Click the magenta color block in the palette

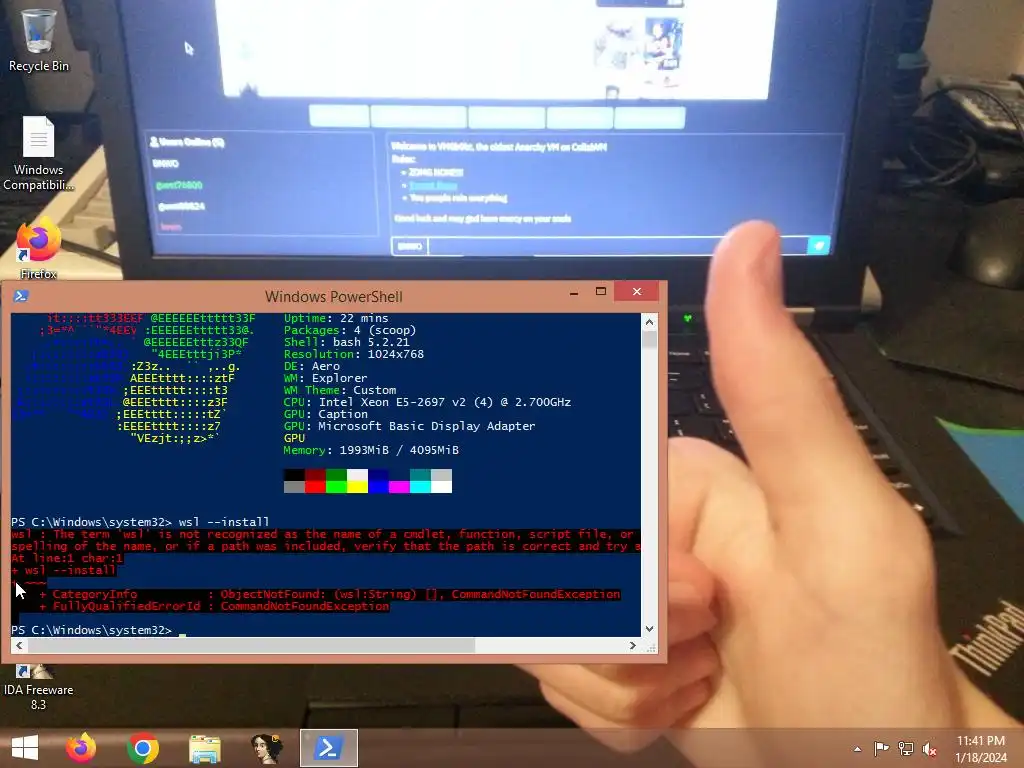[x=399, y=487]
